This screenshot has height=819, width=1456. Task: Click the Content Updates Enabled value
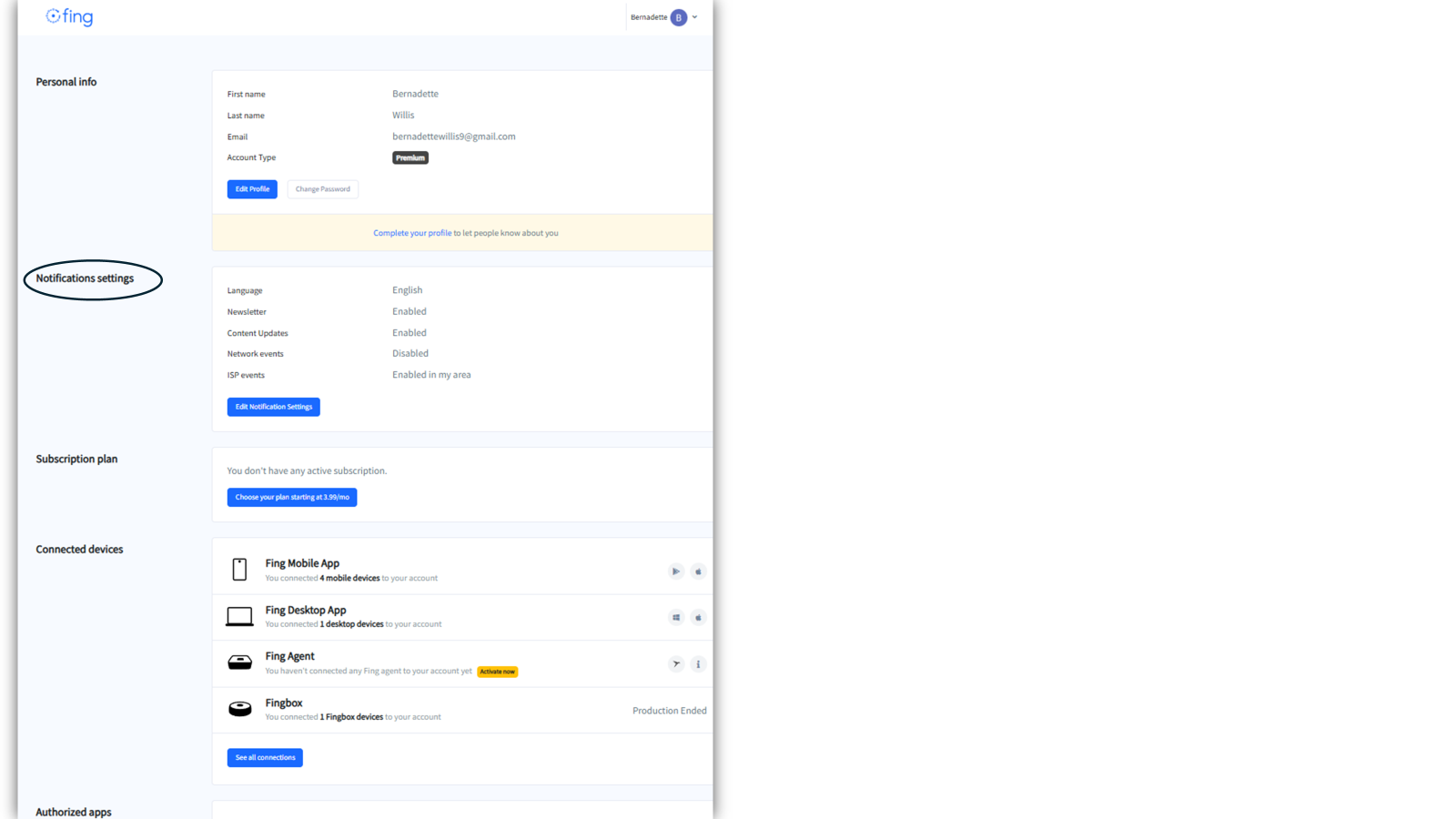pyautogui.click(x=409, y=333)
